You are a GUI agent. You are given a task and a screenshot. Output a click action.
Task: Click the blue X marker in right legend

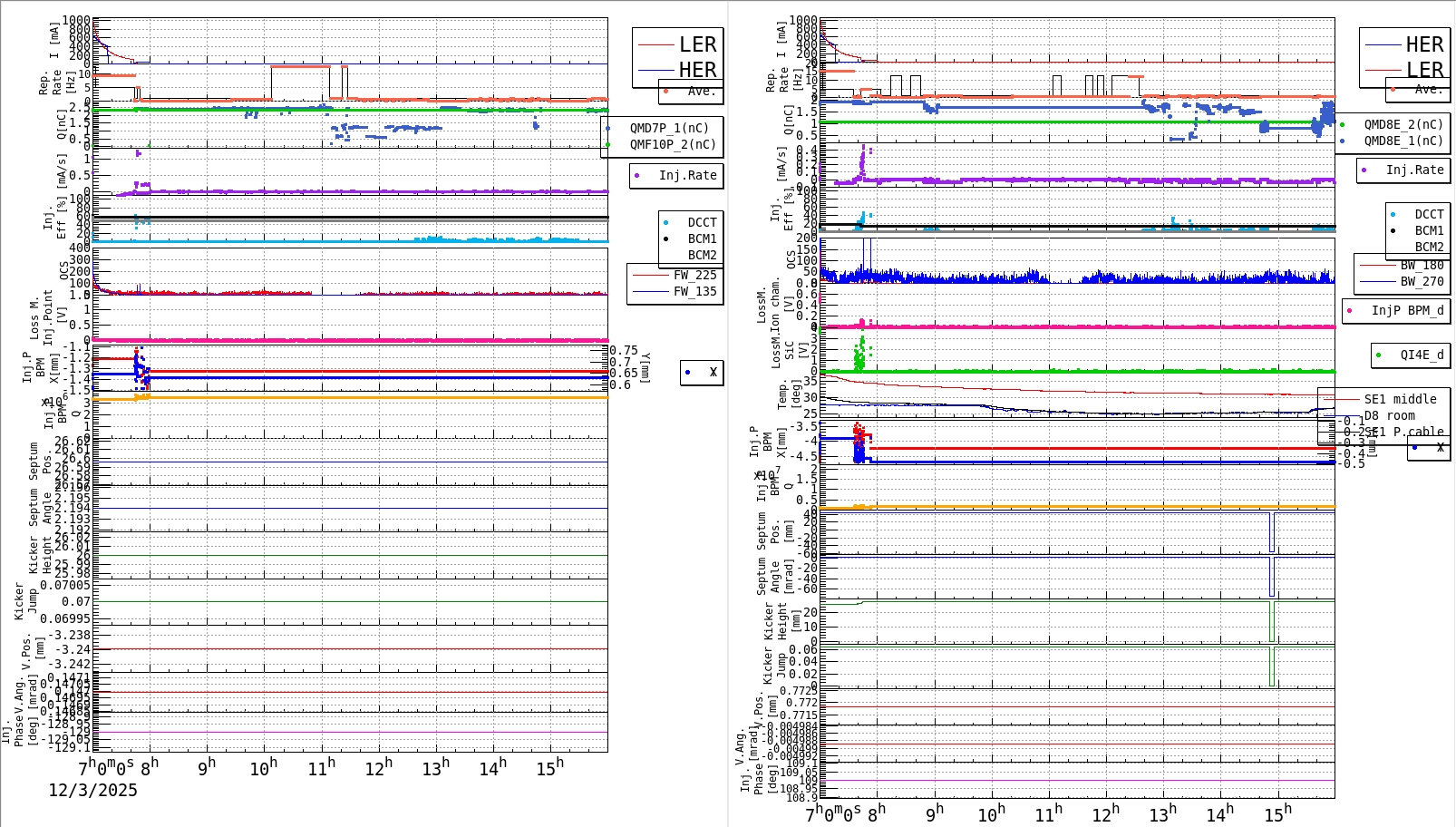tap(1416, 448)
